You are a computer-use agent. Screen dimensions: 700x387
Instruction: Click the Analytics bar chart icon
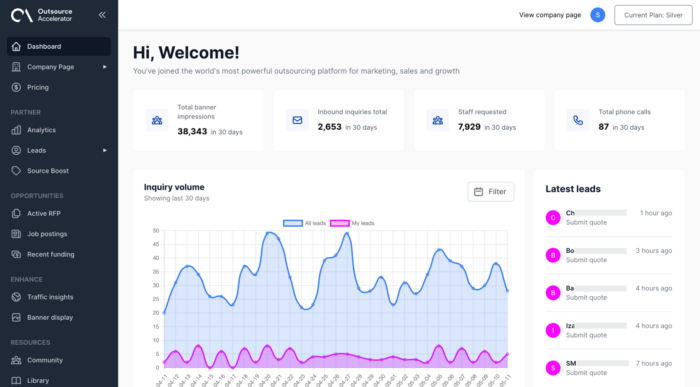tap(16, 130)
